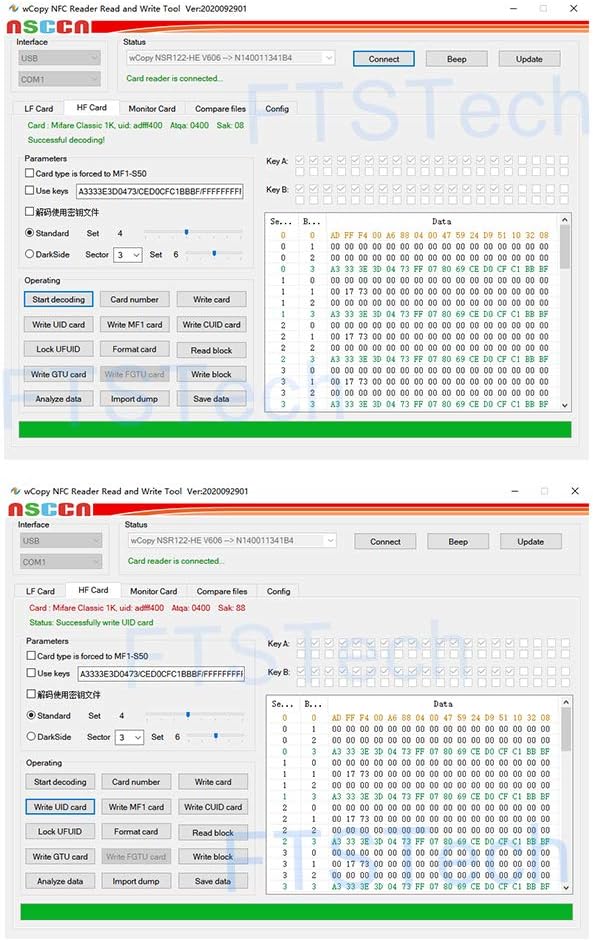Open the Sector dropdown in the top window
Image resolution: width=593 pixels, height=941 pixels.
point(128,254)
